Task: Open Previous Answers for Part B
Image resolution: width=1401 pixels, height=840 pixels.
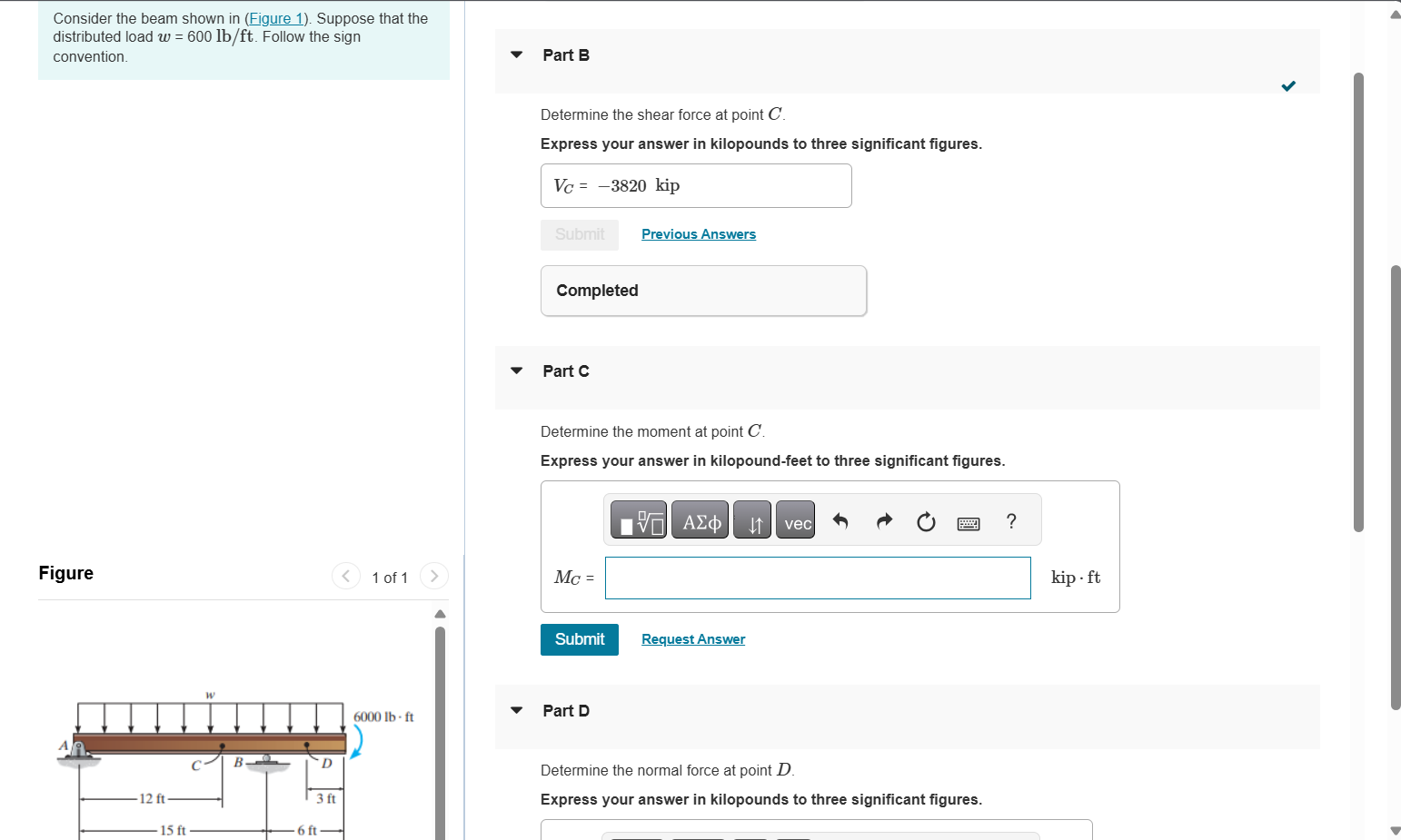Action: (699, 234)
